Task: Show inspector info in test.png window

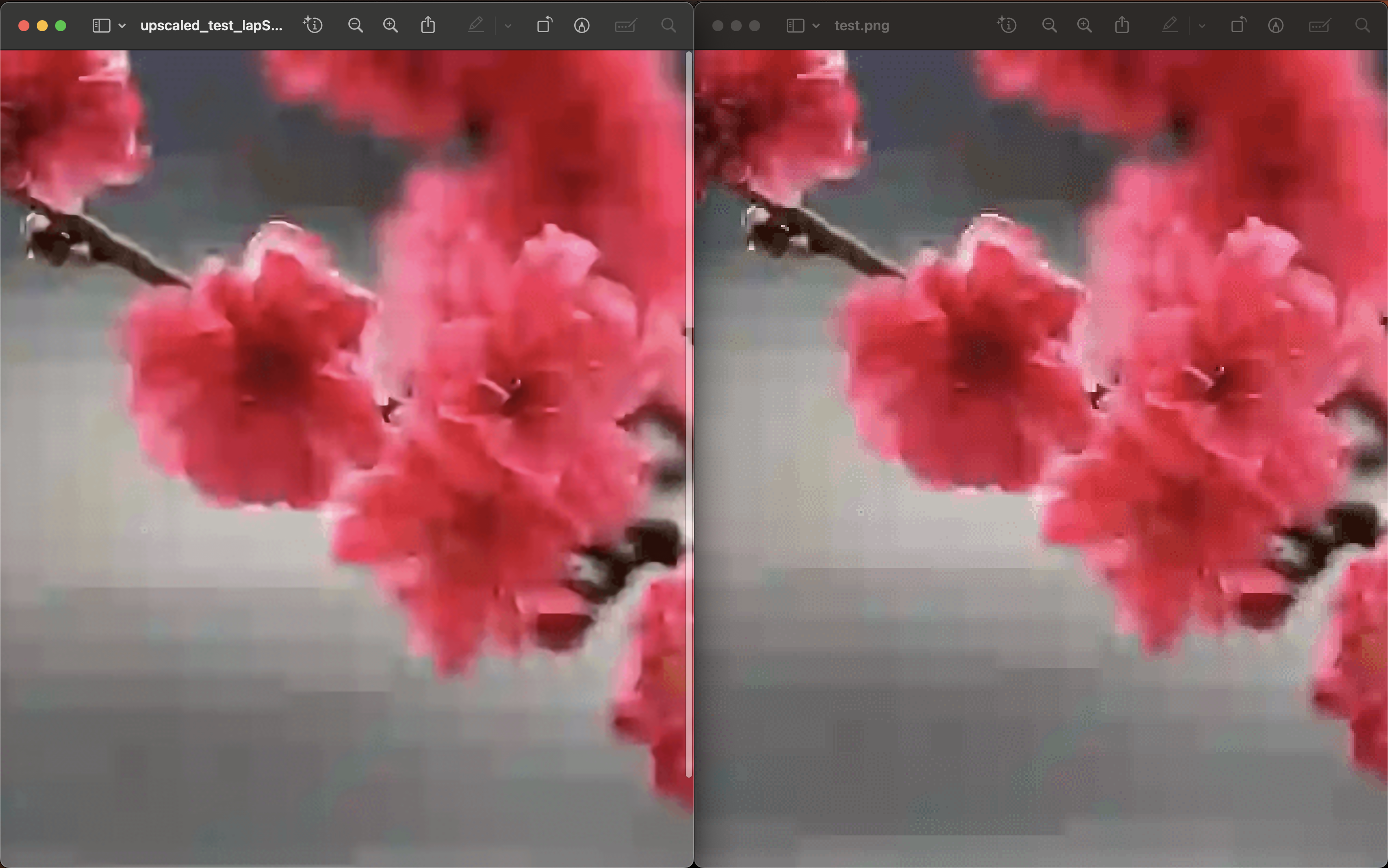Action: coord(1007,25)
